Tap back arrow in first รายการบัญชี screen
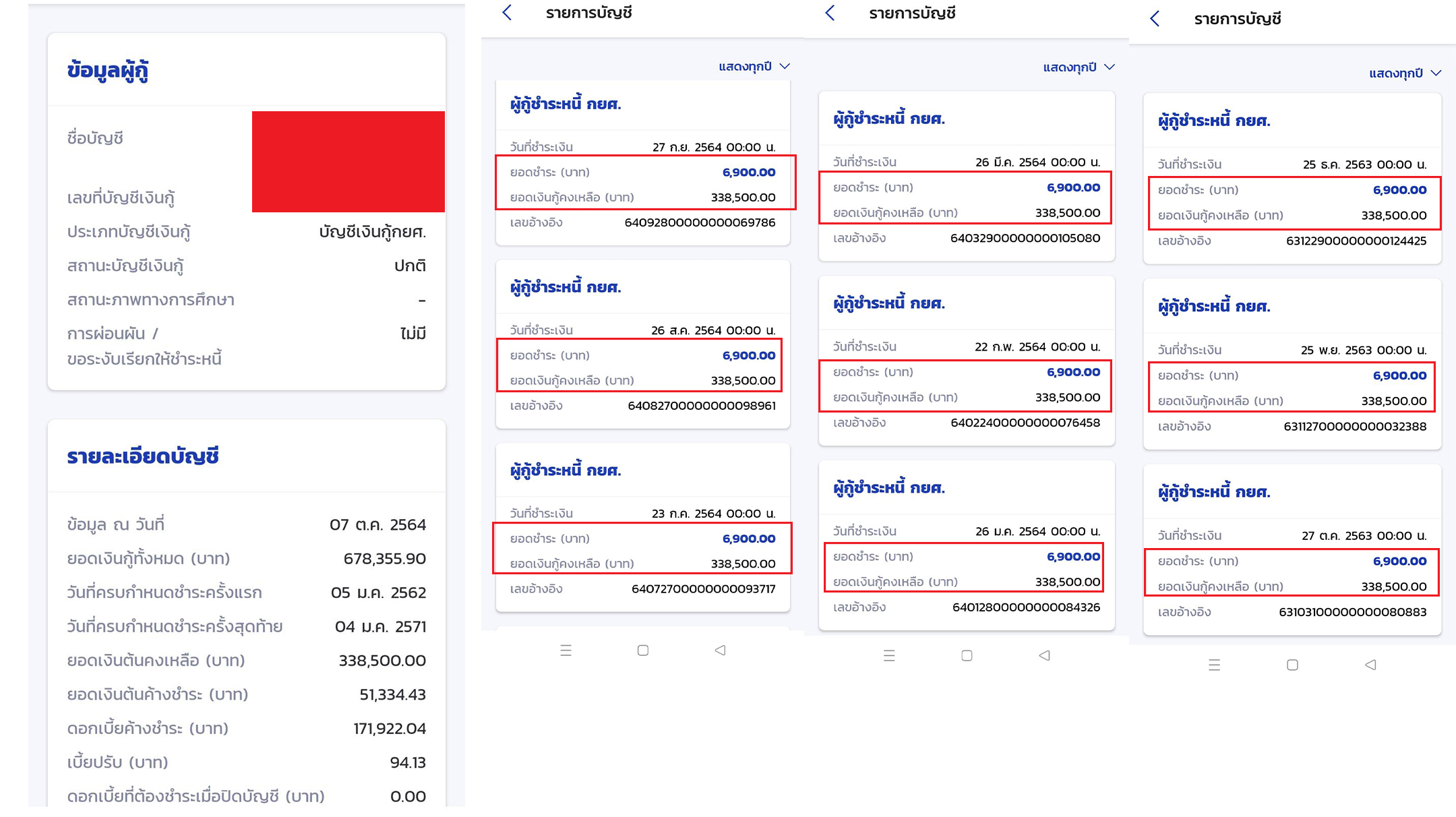The image size is (1456, 817). point(508,13)
